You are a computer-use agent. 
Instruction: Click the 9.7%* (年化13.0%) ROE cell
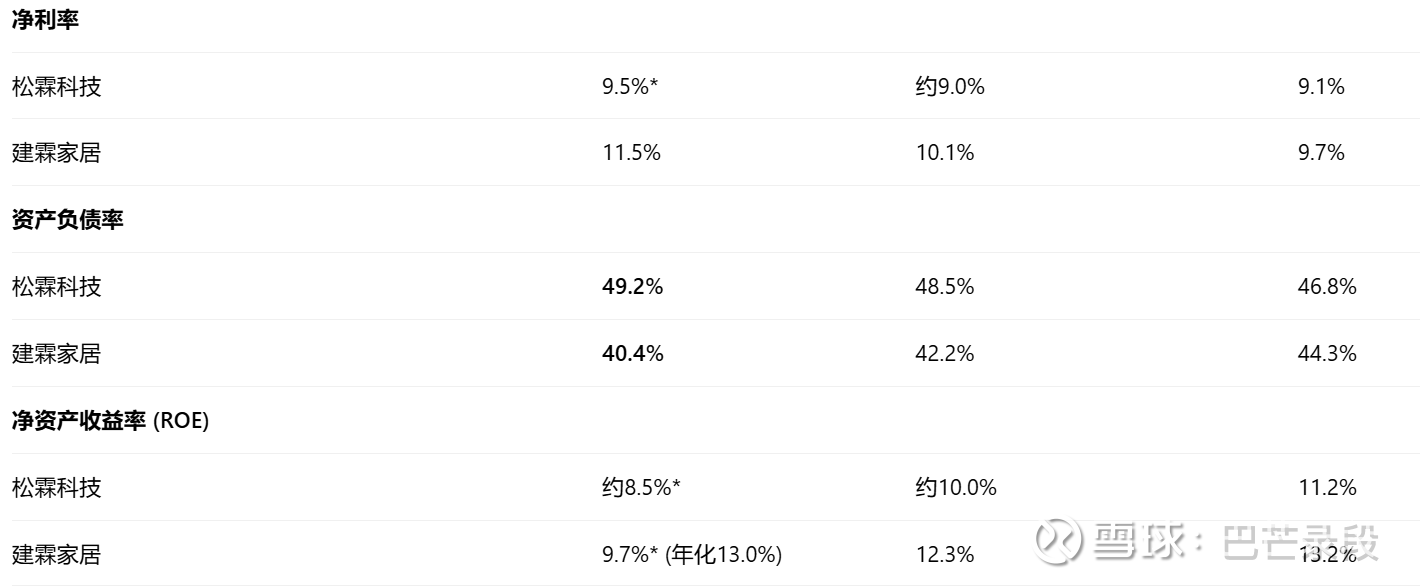(x=692, y=555)
